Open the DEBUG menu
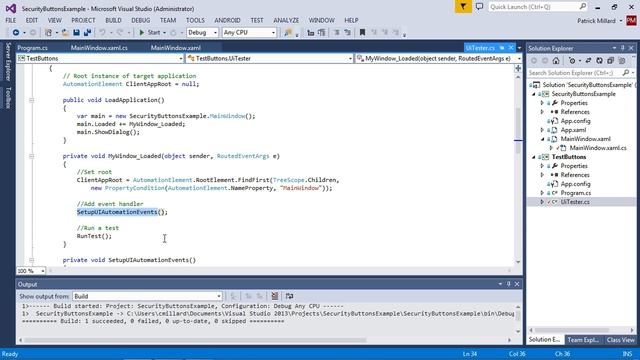Screen dimensions: 640x360 (140, 20)
